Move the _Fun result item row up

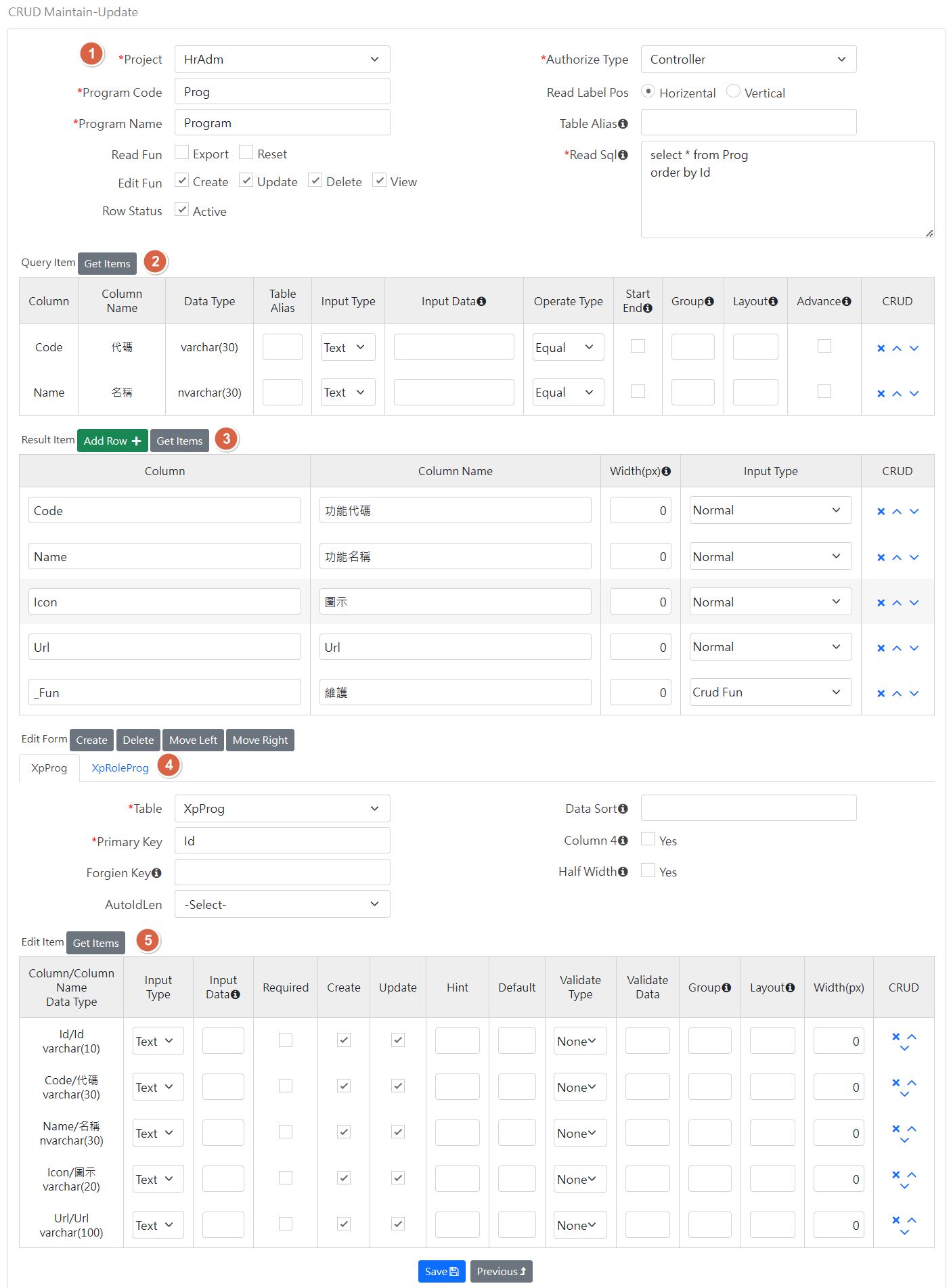coord(897,693)
